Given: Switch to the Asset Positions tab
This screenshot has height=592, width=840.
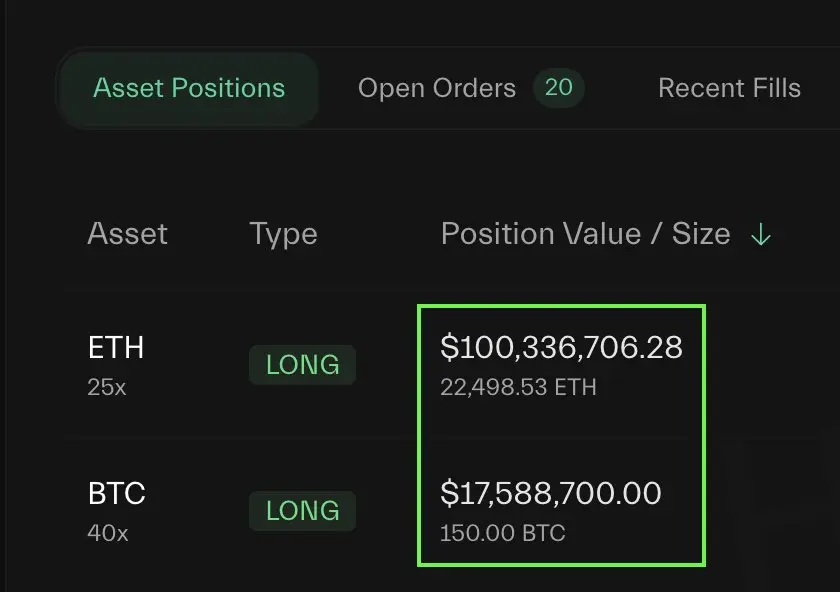Looking at the screenshot, I should pyautogui.click(x=189, y=88).
